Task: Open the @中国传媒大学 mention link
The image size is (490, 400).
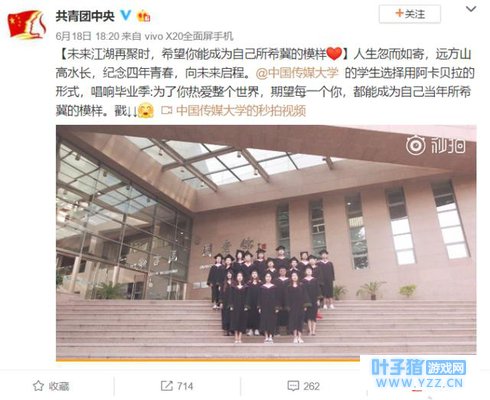Action: 297,73
